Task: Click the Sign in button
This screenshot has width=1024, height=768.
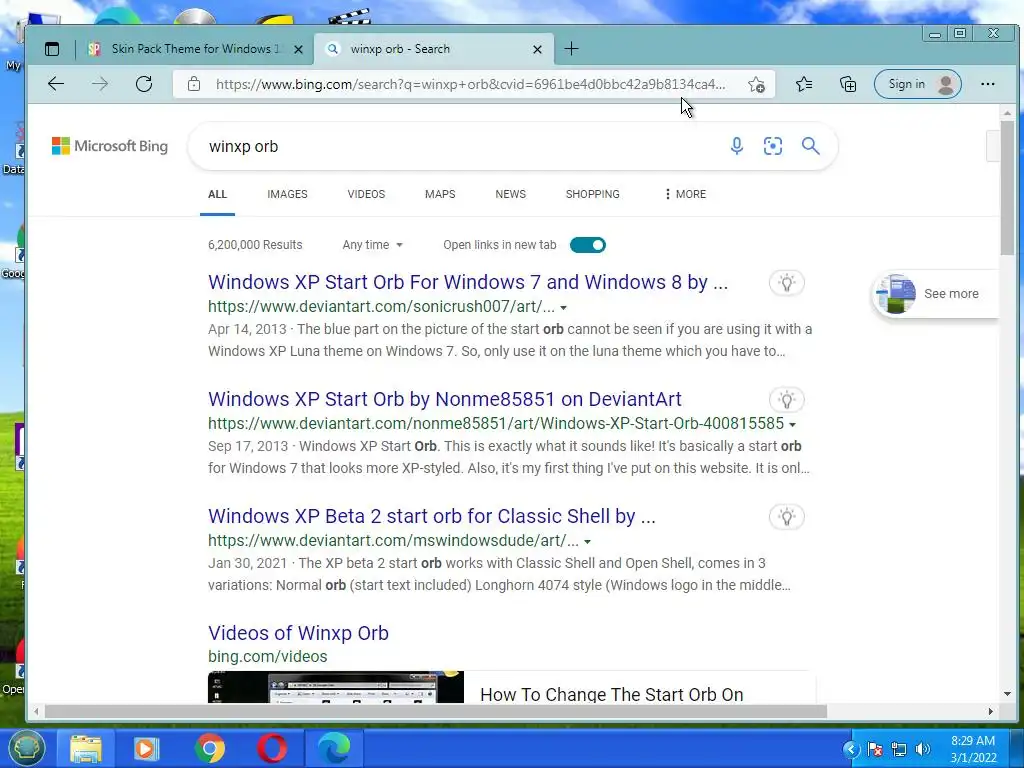Action: (x=918, y=84)
